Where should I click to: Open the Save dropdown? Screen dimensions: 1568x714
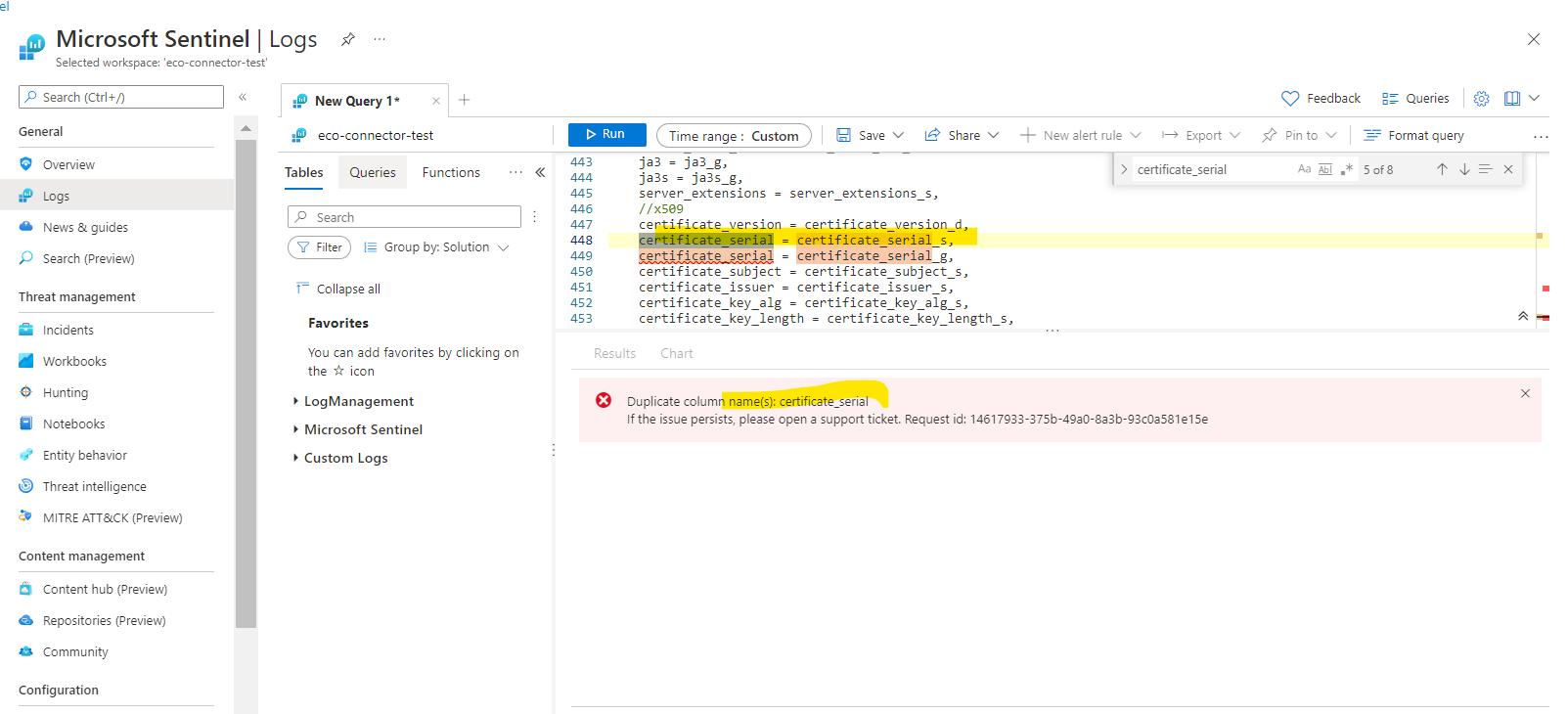(870, 135)
